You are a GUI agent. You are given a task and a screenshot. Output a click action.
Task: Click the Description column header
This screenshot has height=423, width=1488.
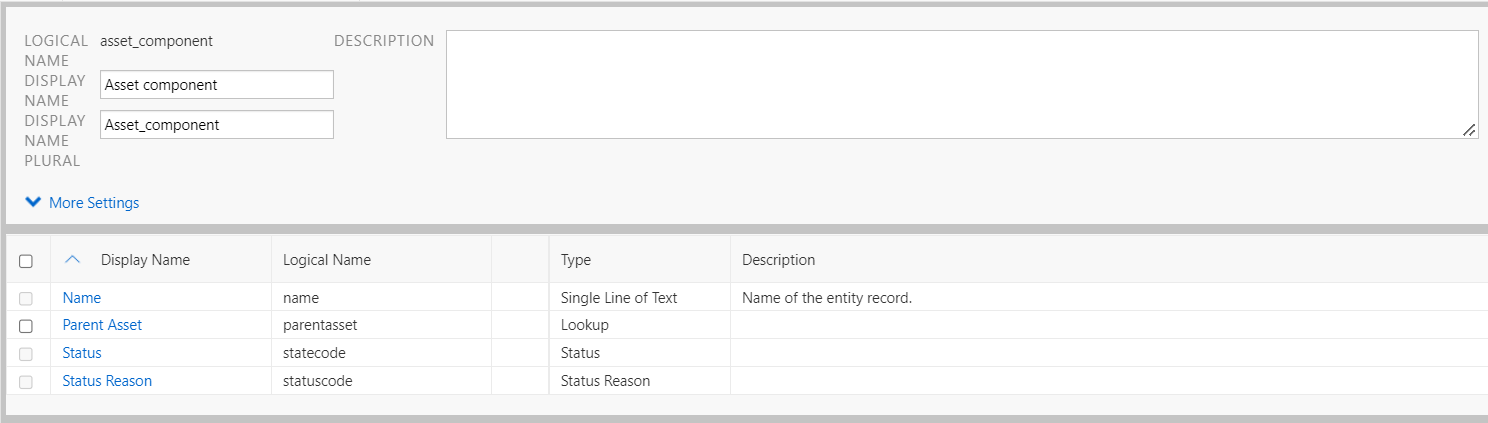click(x=778, y=260)
